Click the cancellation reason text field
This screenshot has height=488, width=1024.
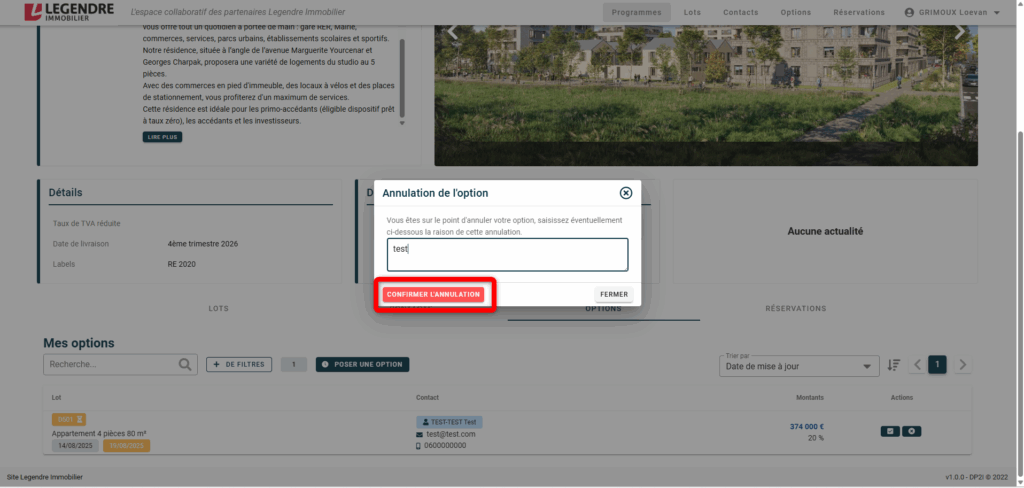click(507, 254)
